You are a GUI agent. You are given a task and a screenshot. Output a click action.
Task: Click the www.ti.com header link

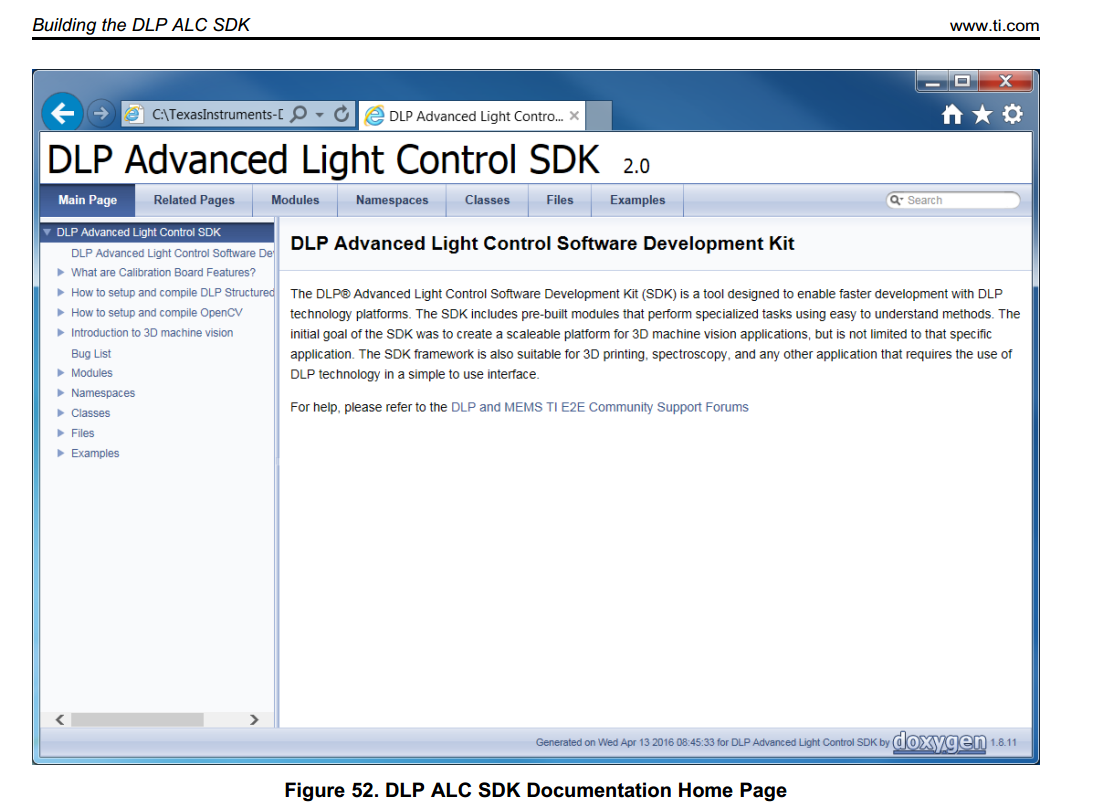click(994, 26)
